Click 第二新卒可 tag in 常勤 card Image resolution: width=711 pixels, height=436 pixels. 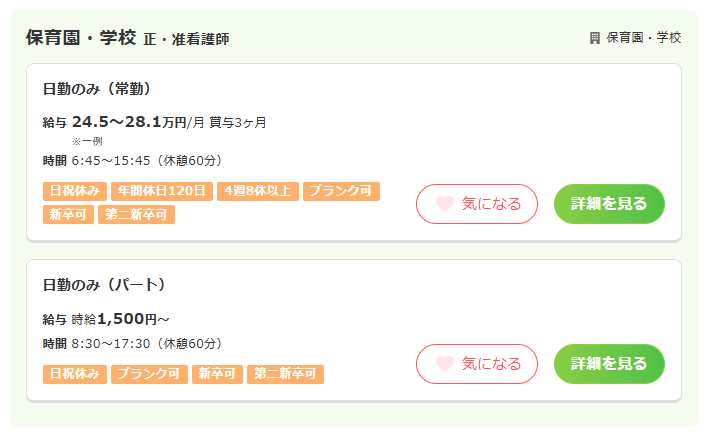136,214
